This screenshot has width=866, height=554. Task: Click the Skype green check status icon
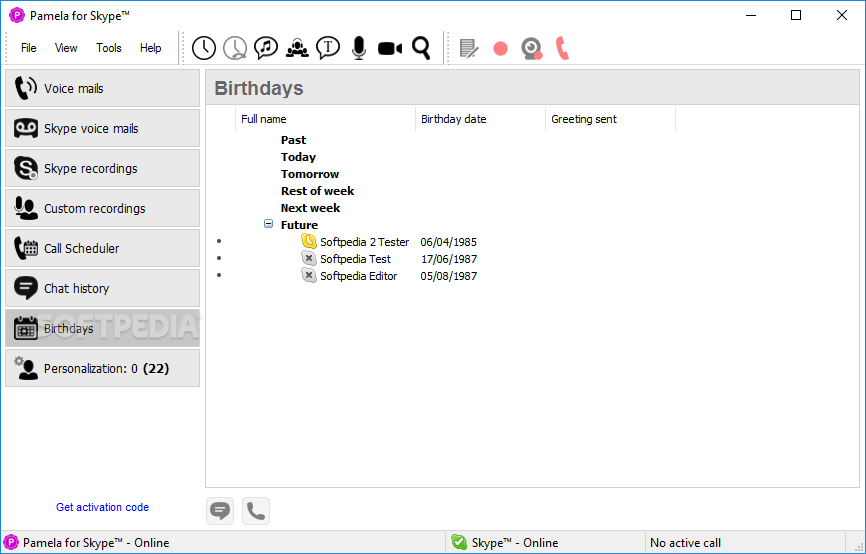point(459,542)
